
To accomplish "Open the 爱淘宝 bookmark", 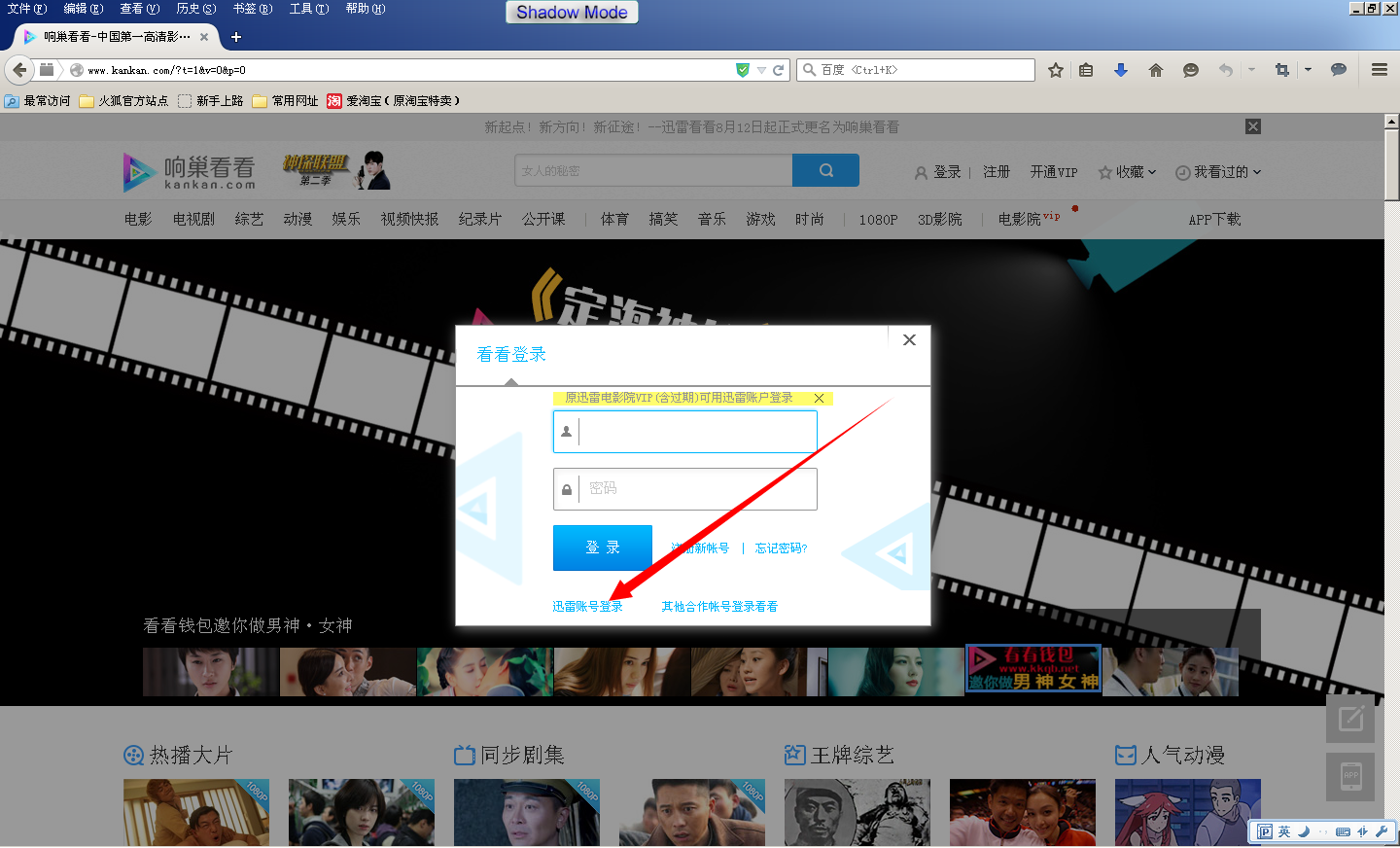I will coord(394,101).
